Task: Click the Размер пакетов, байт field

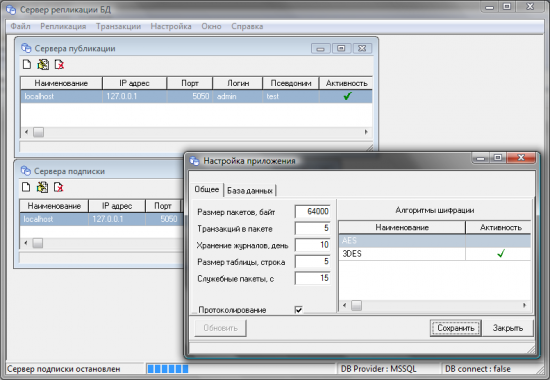Action: tap(313, 212)
